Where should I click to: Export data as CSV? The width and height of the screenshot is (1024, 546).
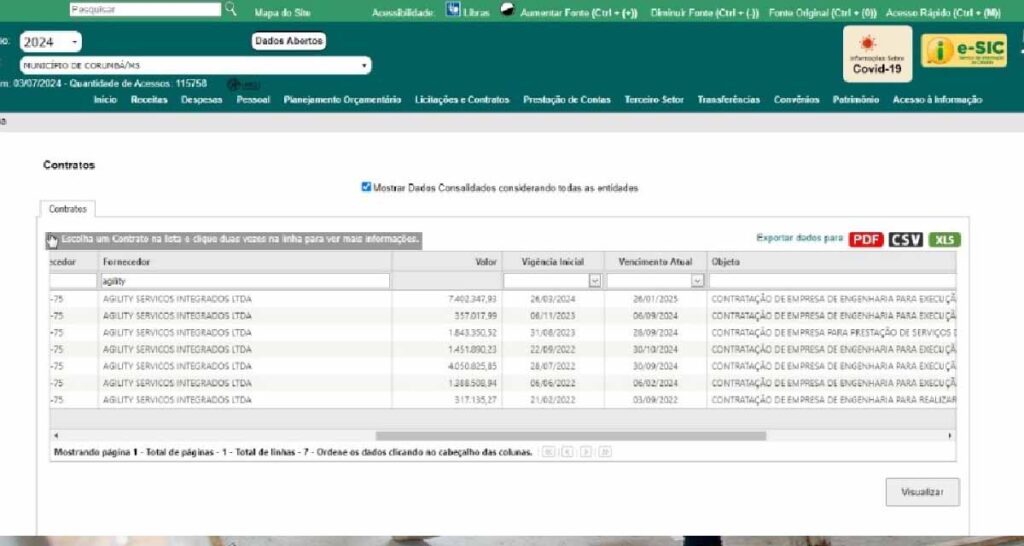905,240
